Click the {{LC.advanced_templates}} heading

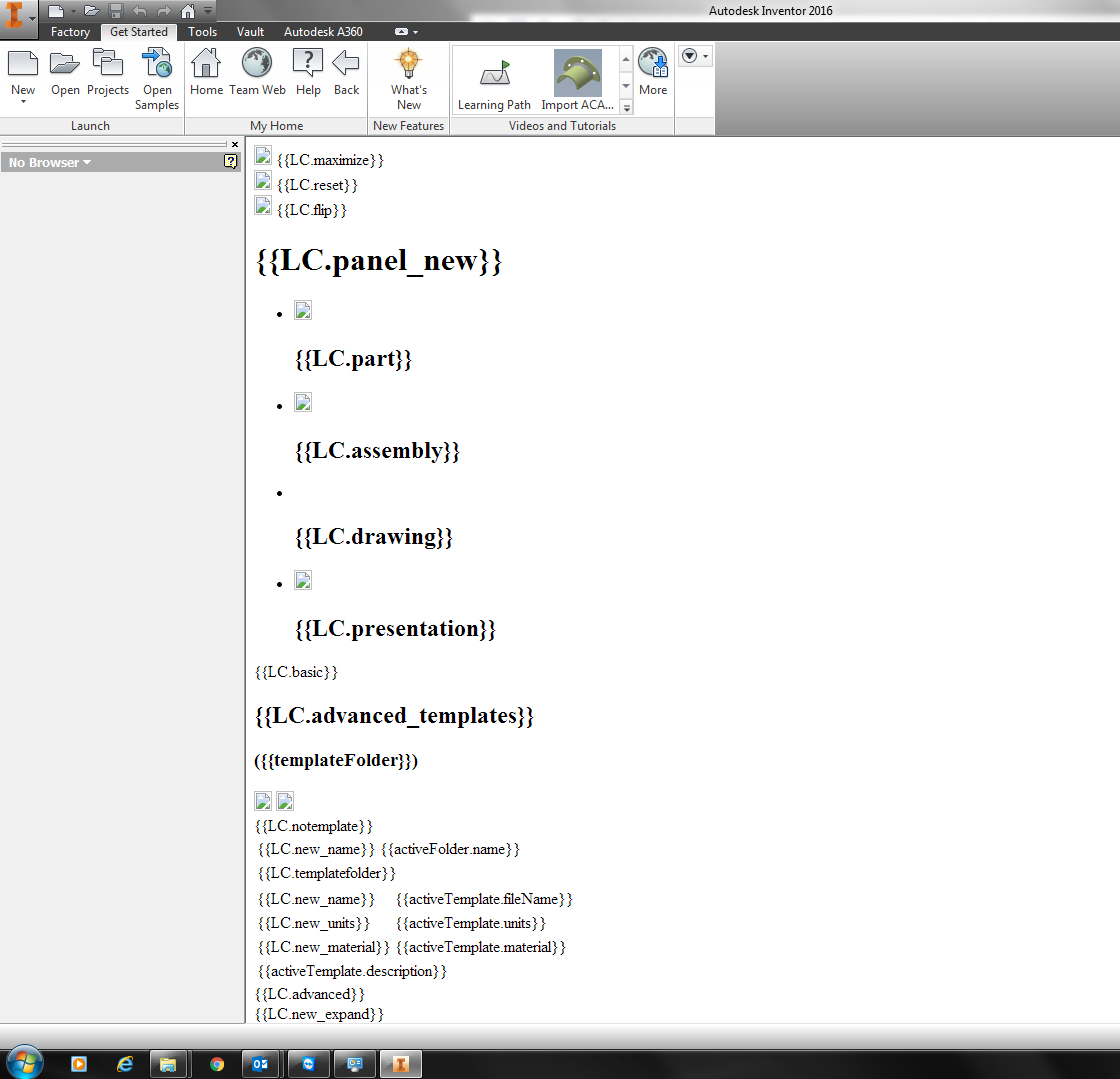(x=394, y=716)
